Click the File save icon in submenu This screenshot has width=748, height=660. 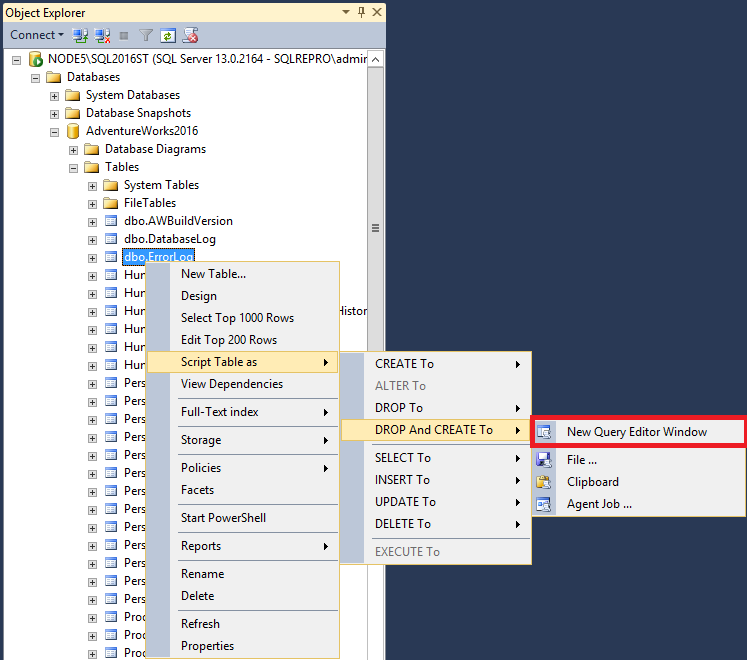click(x=544, y=460)
